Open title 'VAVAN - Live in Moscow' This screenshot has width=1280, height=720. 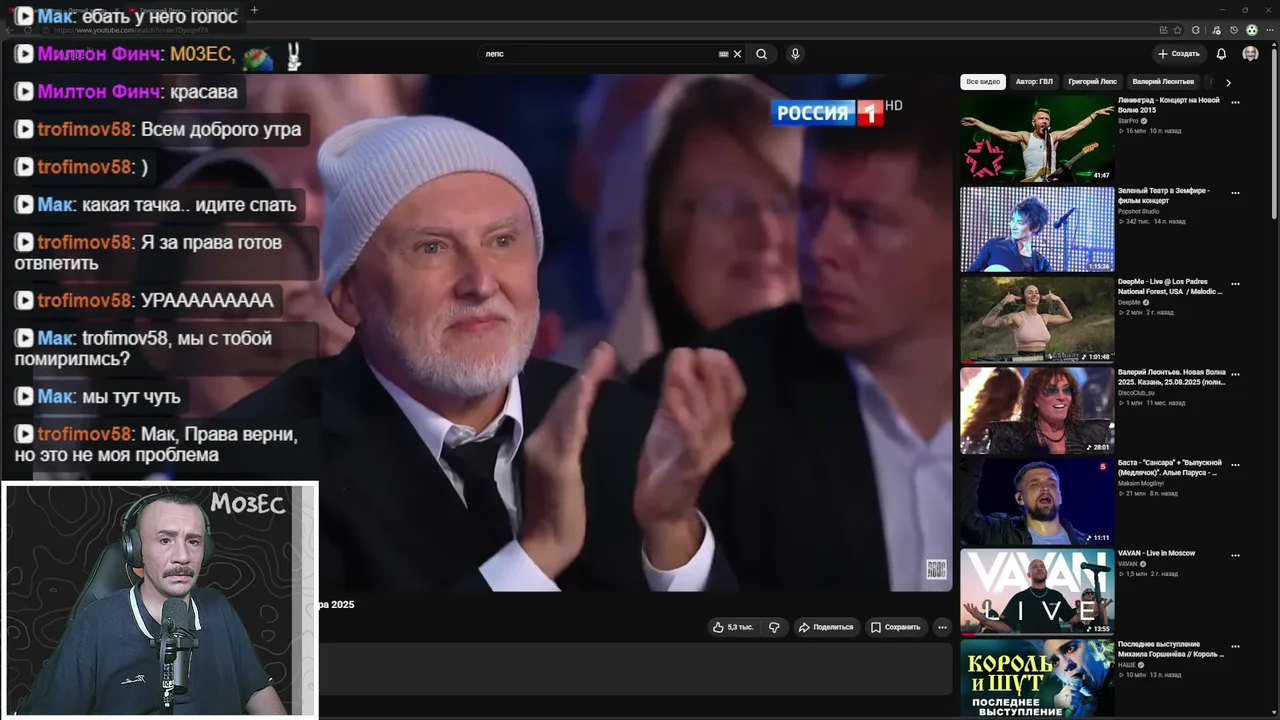(x=1156, y=553)
